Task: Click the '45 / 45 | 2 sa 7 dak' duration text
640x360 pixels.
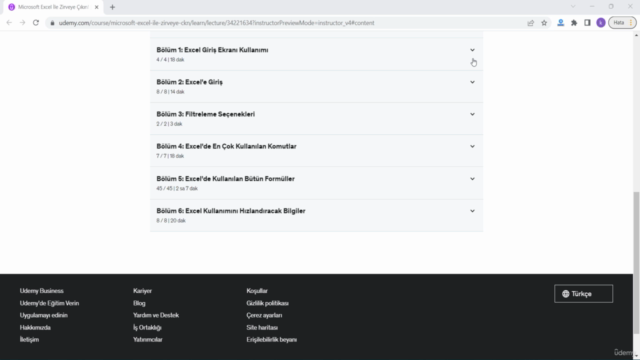Action: click(x=177, y=189)
